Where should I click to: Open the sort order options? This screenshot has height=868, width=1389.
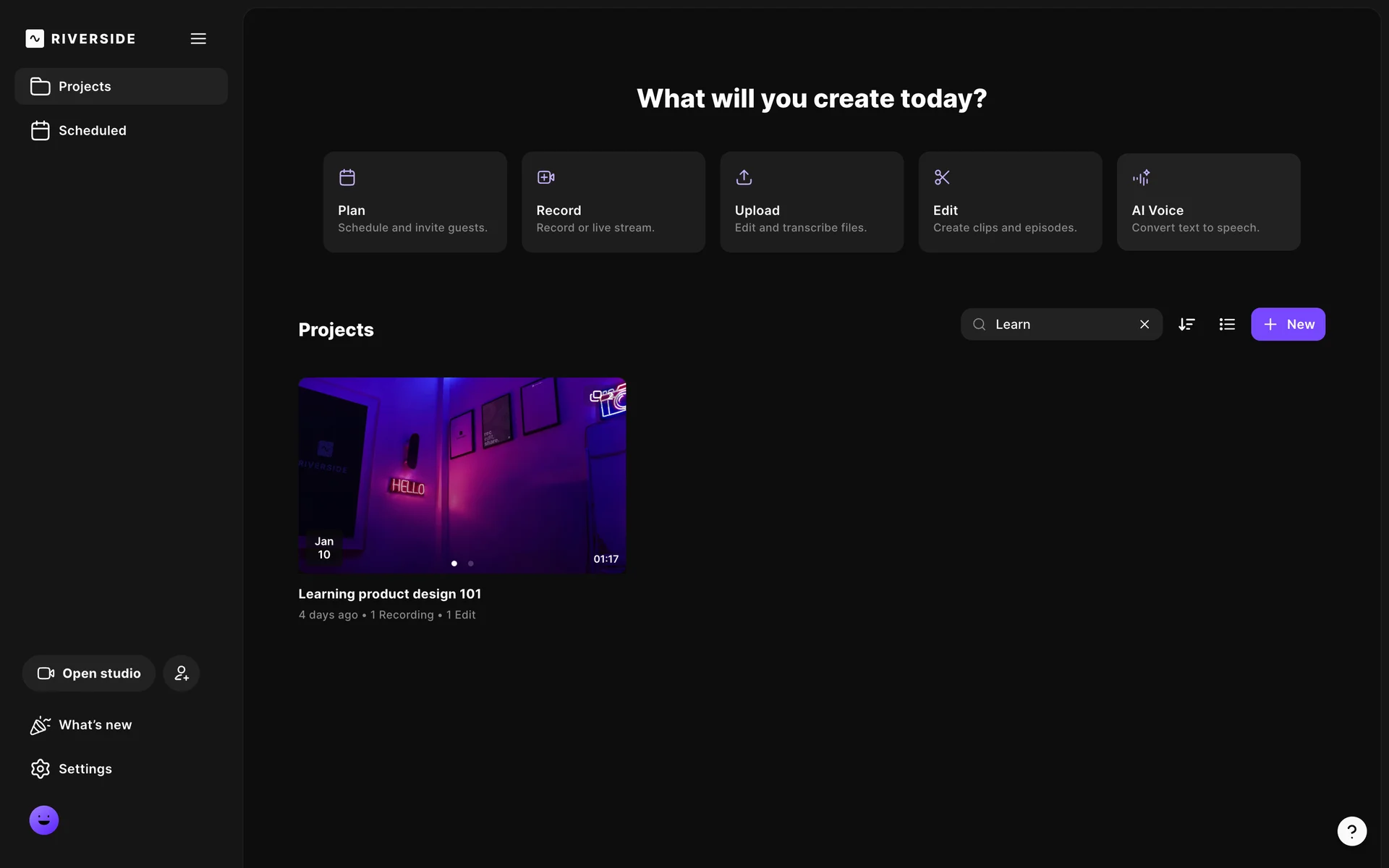tap(1186, 325)
